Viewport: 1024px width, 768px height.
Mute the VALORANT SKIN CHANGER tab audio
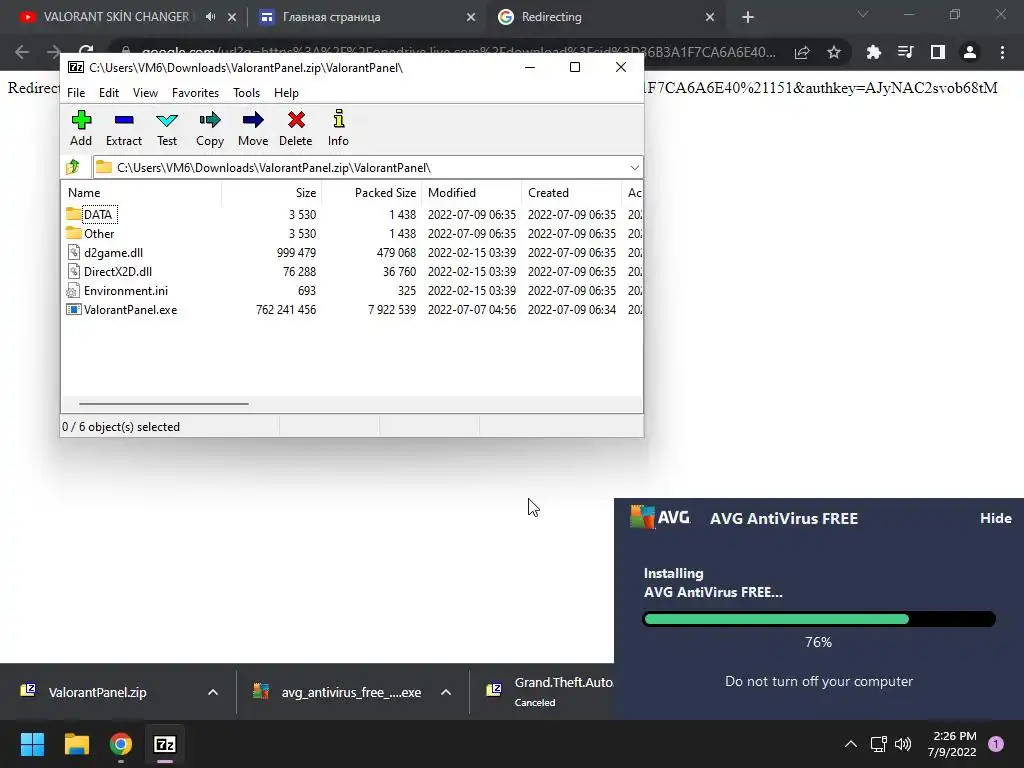(210, 17)
